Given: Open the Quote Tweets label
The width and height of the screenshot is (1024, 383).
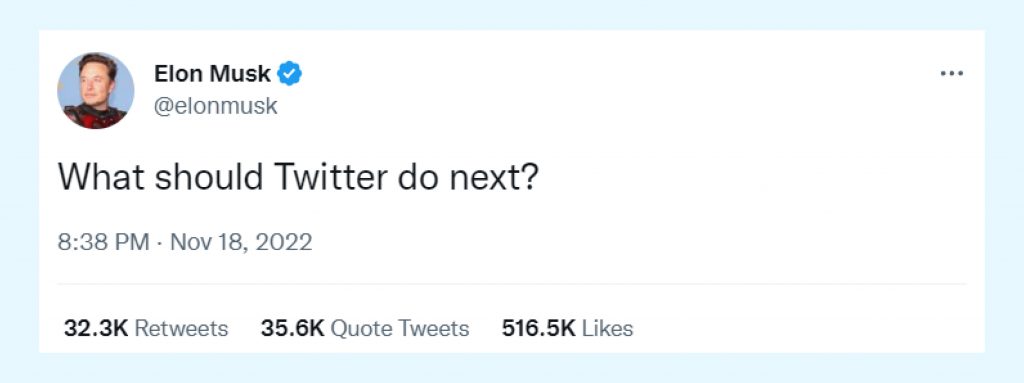Looking at the screenshot, I should (x=400, y=328).
